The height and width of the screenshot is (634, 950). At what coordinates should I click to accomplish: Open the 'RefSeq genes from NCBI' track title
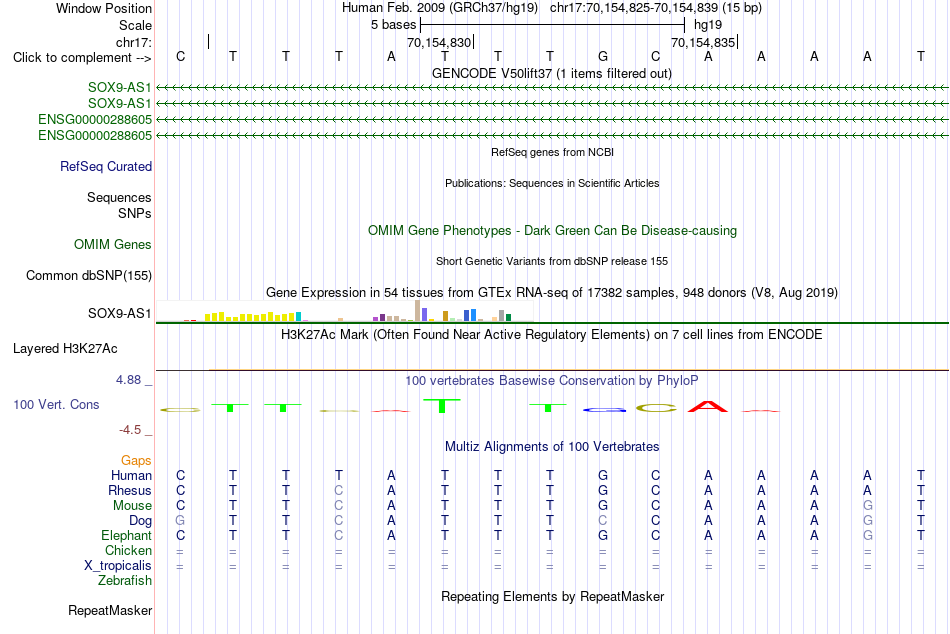coord(552,152)
